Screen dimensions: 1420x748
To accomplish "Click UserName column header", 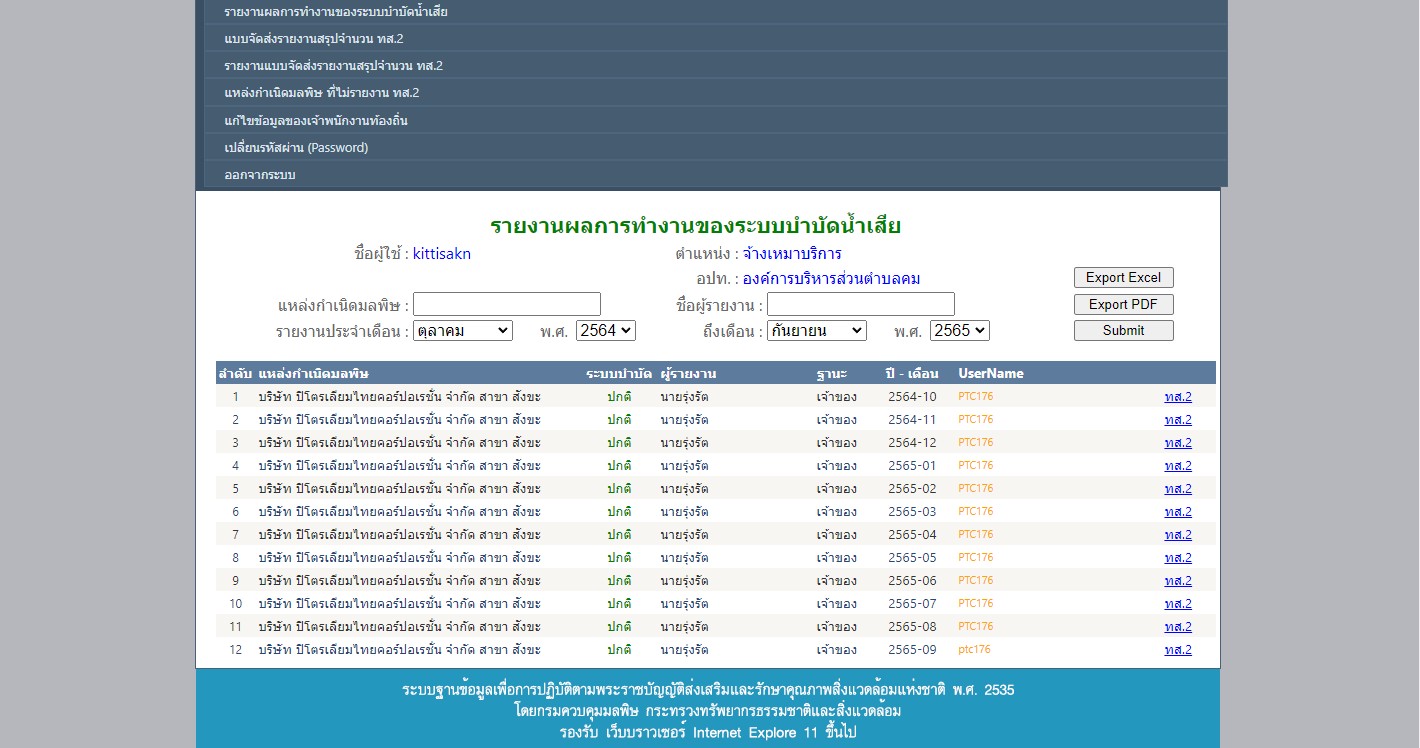I will [x=991, y=373].
